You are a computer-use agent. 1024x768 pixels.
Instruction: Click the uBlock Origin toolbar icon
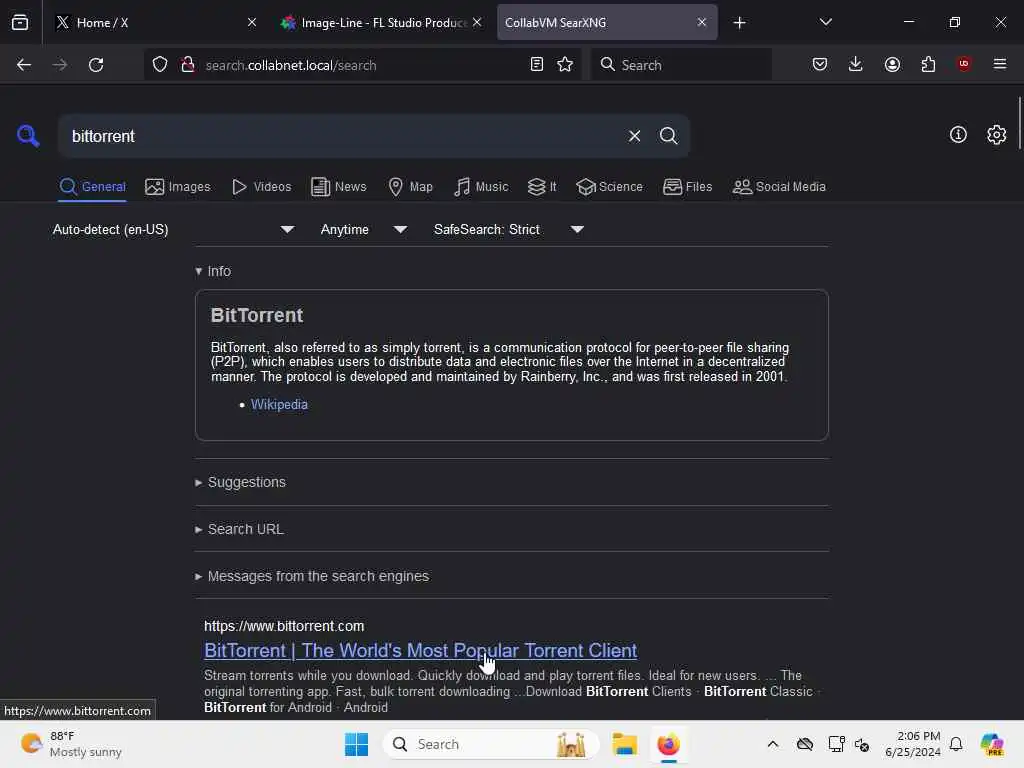tap(964, 64)
